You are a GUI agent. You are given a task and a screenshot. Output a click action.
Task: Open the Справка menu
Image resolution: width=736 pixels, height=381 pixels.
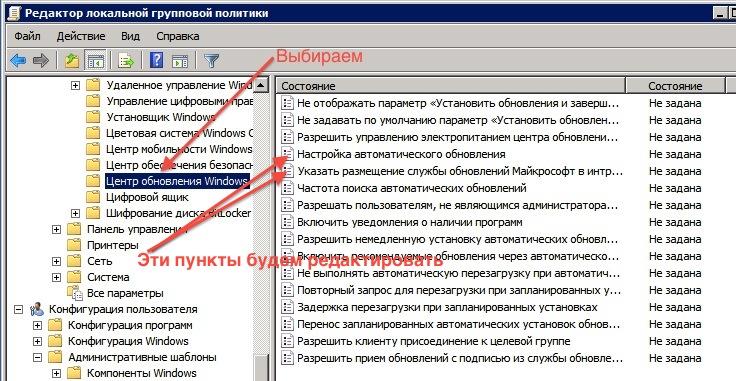click(x=177, y=36)
